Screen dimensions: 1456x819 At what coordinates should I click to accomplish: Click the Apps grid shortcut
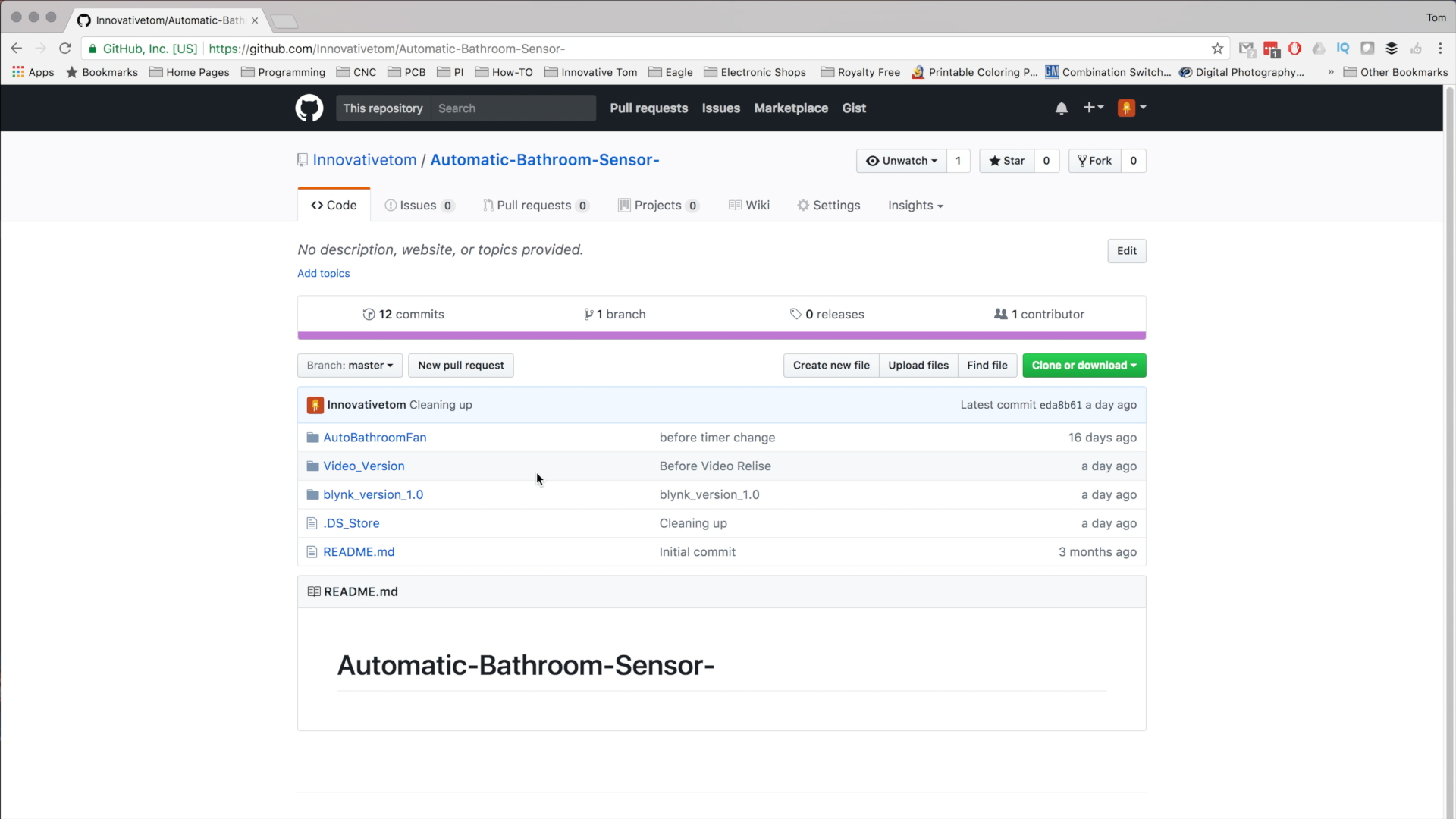click(33, 72)
